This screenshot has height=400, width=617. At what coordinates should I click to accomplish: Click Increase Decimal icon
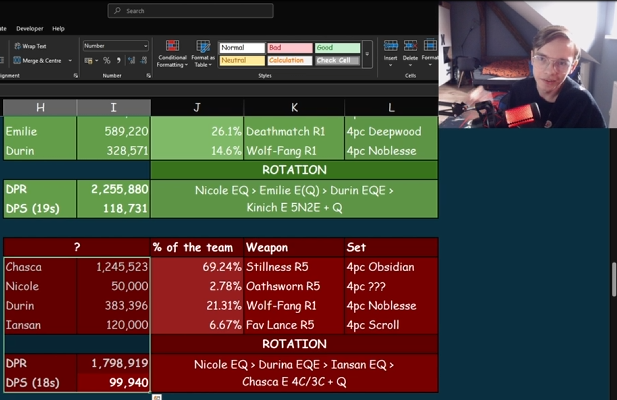[x=131, y=61]
